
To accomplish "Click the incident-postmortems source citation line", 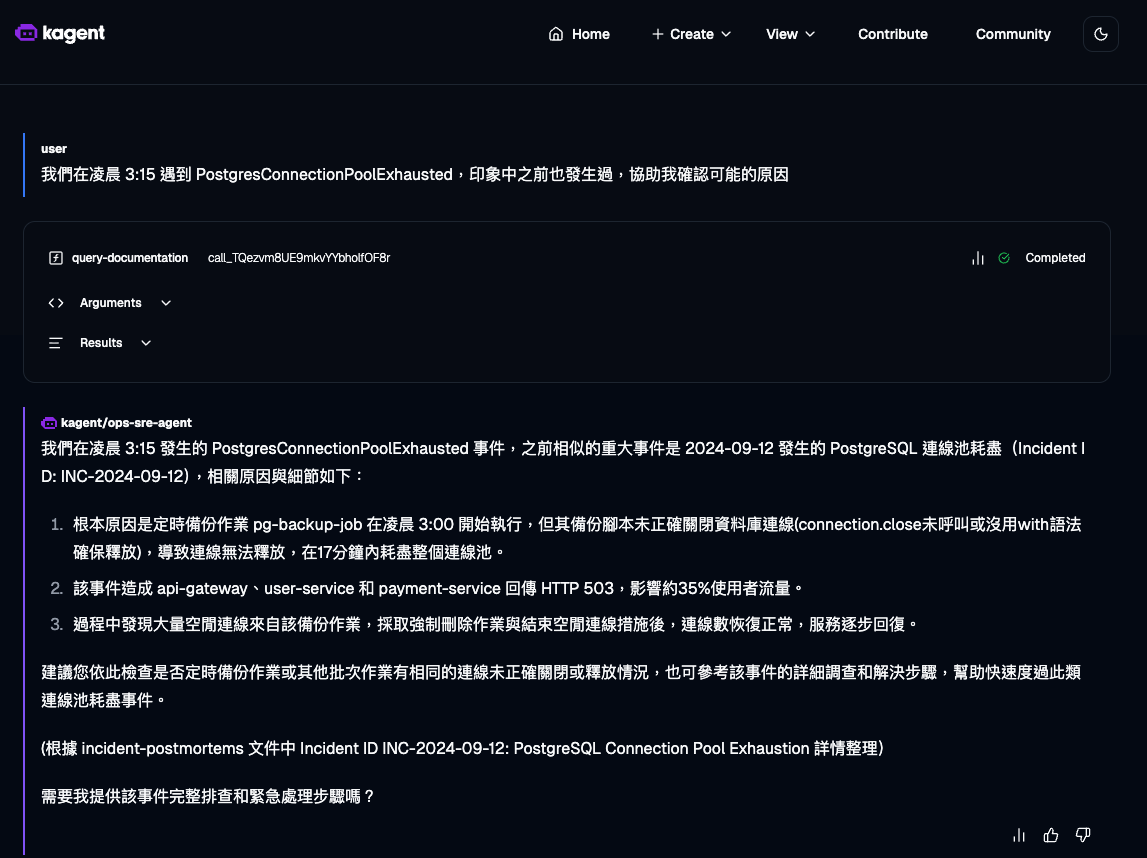I will coord(462,748).
